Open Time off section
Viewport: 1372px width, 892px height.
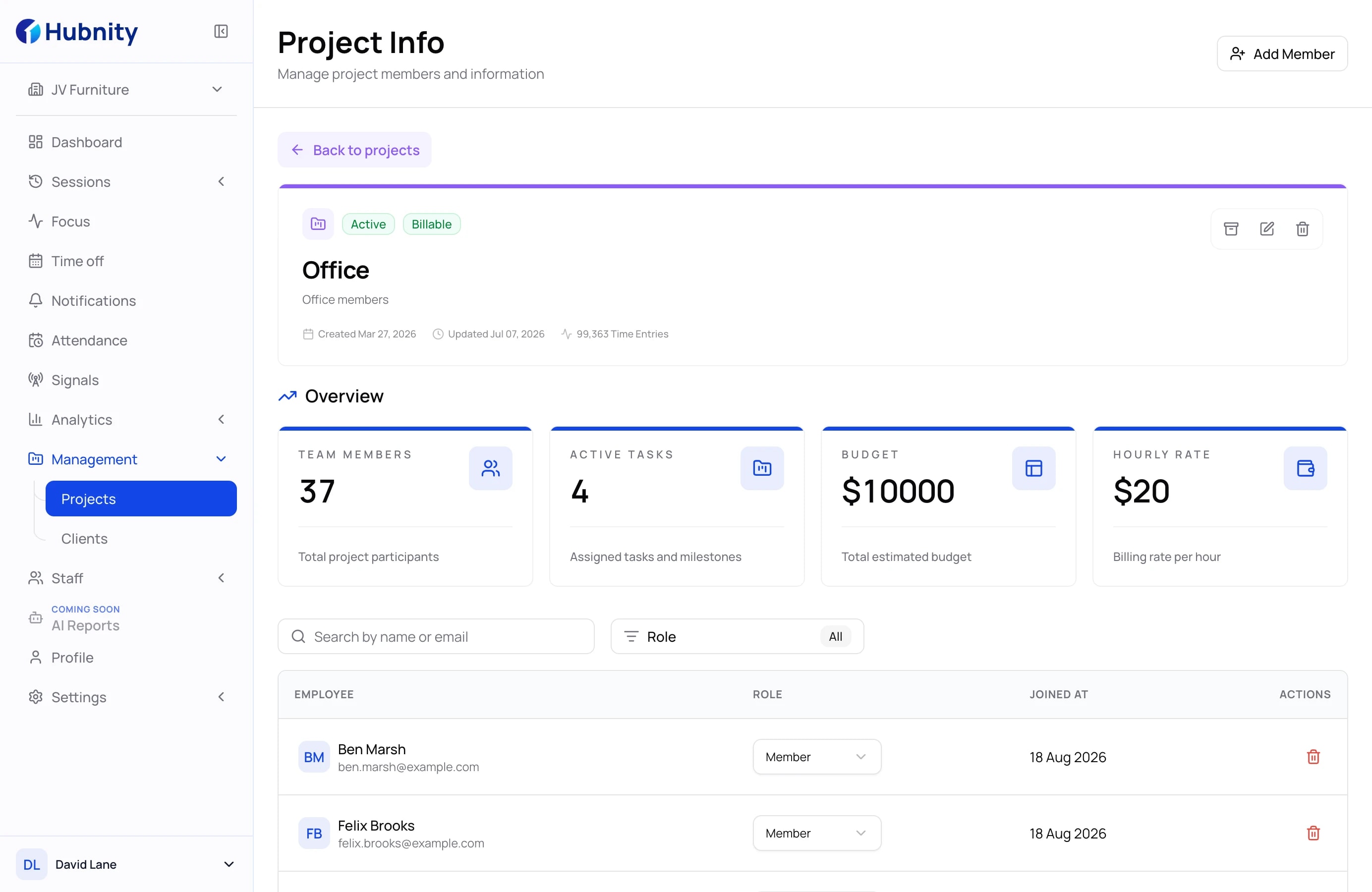126,261
